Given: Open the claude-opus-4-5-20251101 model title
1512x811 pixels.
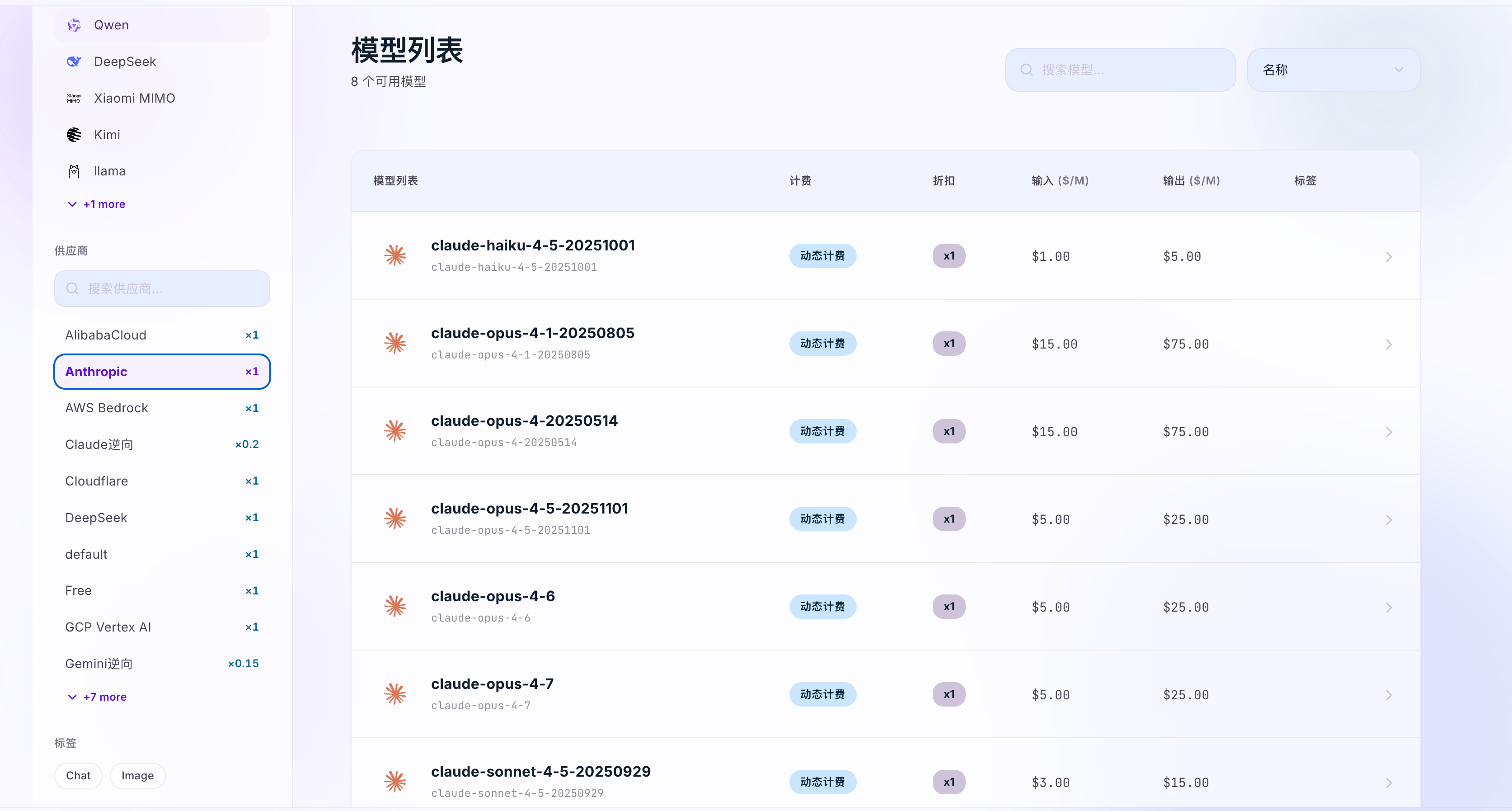Looking at the screenshot, I should coord(530,509).
